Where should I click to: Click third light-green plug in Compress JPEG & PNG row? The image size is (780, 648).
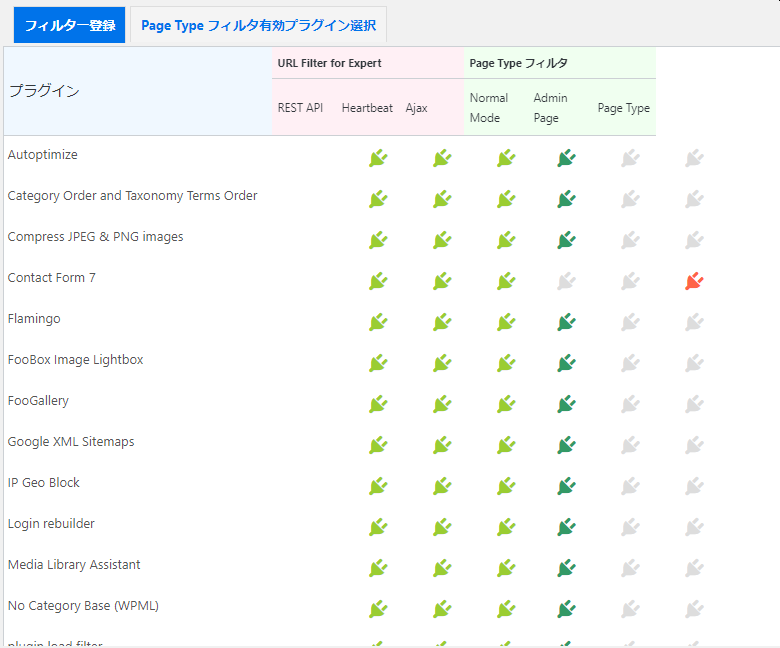coord(506,240)
